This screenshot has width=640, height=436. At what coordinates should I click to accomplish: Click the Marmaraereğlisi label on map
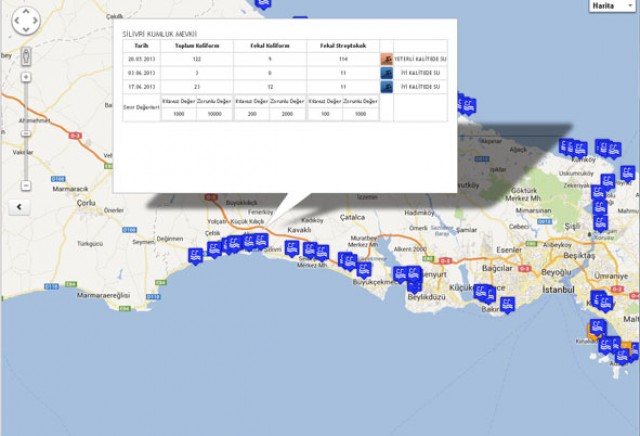[x=103, y=295]
